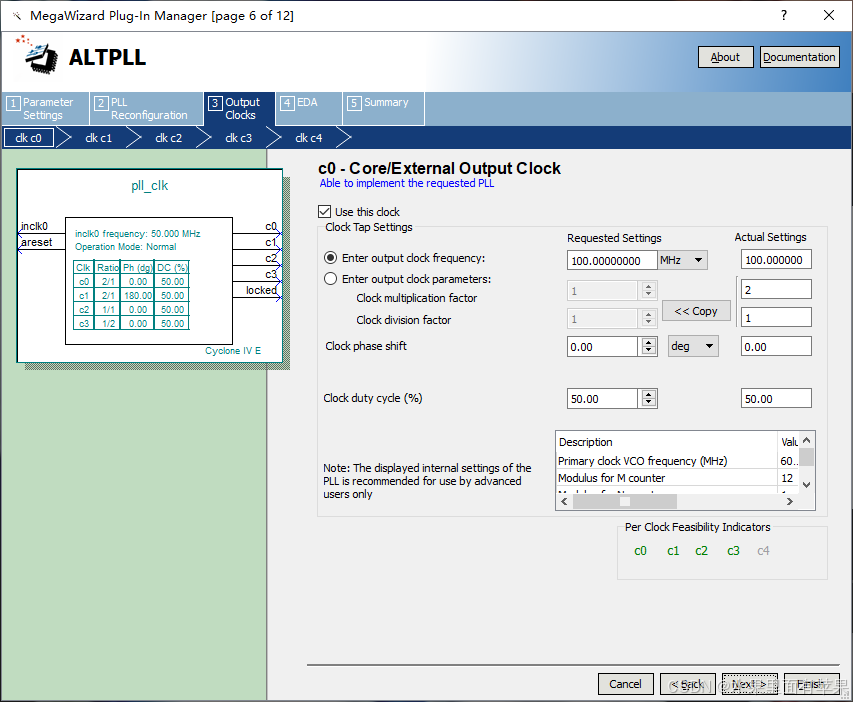The image size is (853, 702).
Task: Click left arrow of horizontal scrollbar
Action: click(x=564, y=501)
